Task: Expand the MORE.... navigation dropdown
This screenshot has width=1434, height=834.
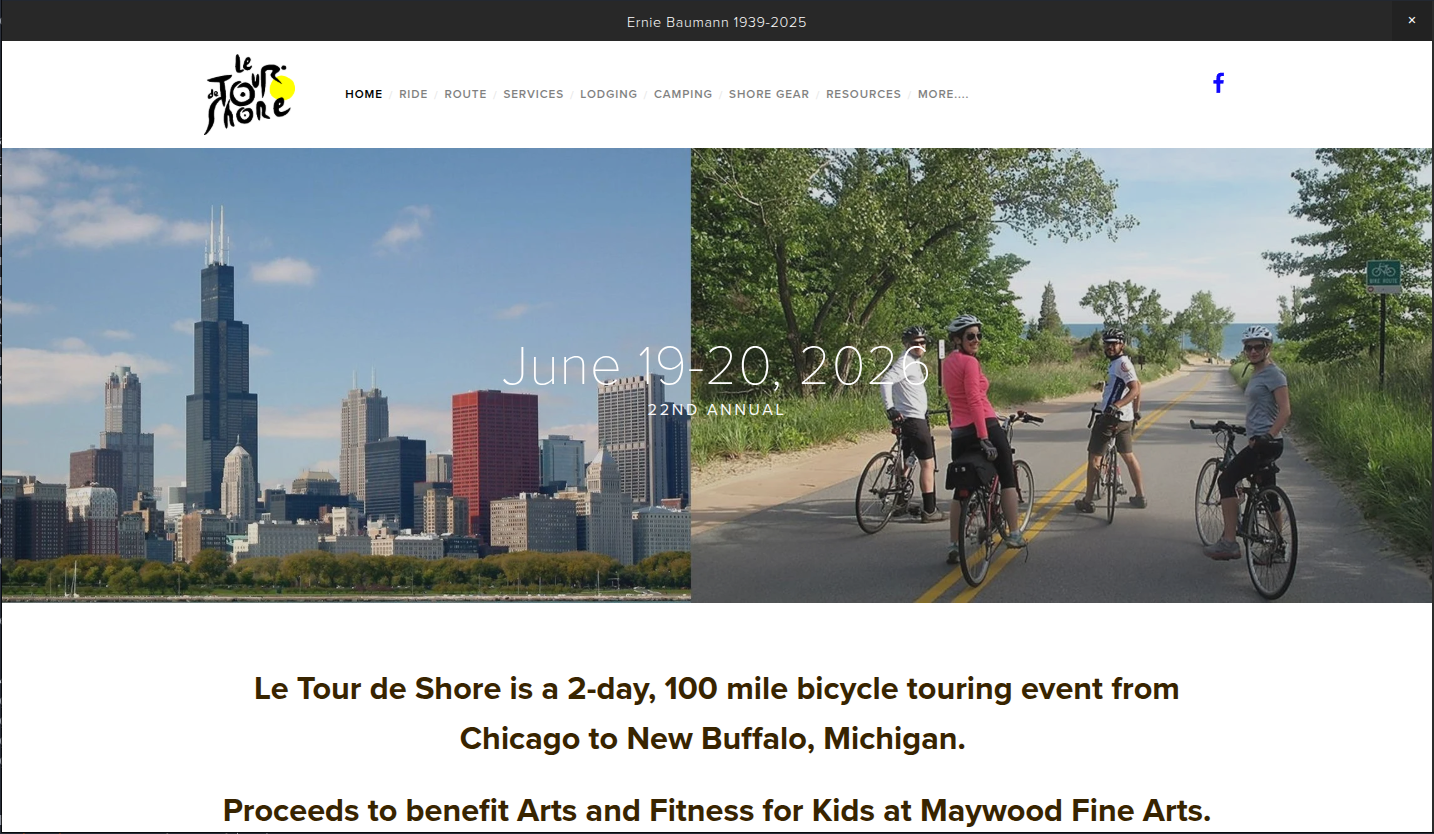Action: coord(942,94)
